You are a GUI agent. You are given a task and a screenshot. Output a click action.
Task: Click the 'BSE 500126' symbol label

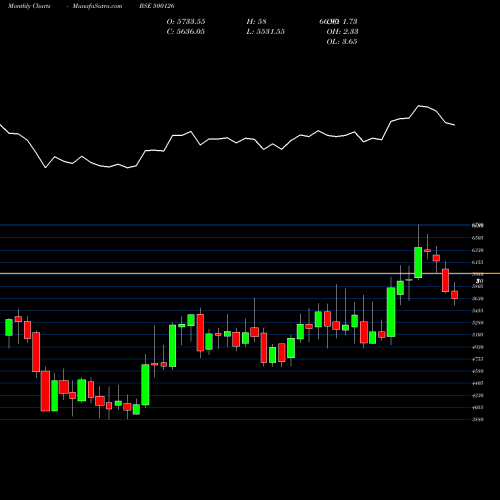[x=157, y=6]
